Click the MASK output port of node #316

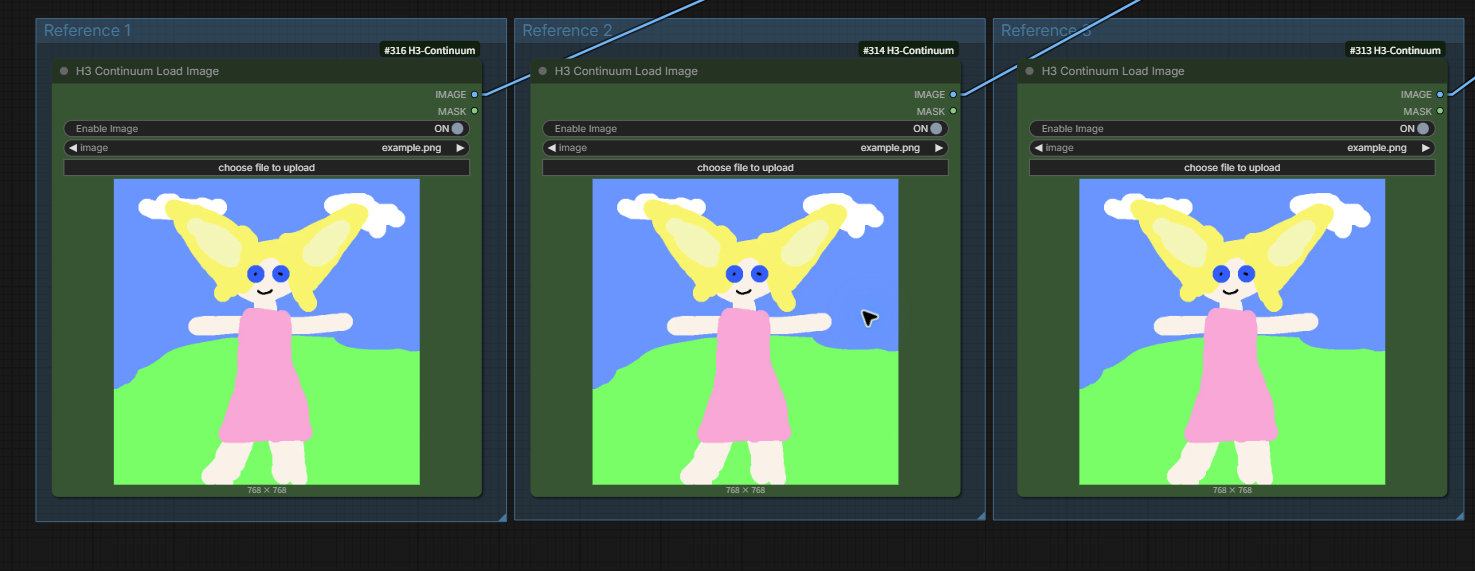click(x=474, y=111)
